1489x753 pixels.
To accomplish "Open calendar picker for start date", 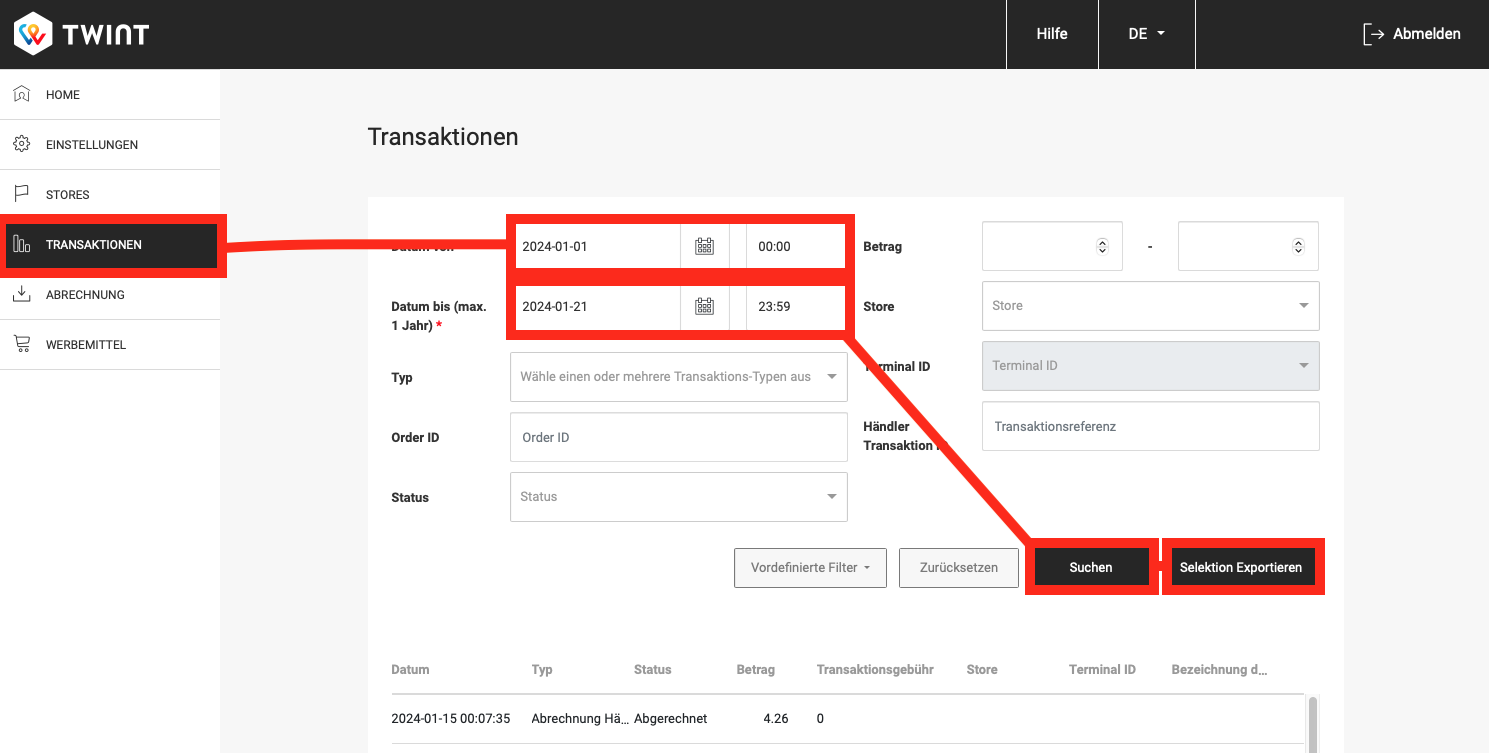I will [704, 246].
